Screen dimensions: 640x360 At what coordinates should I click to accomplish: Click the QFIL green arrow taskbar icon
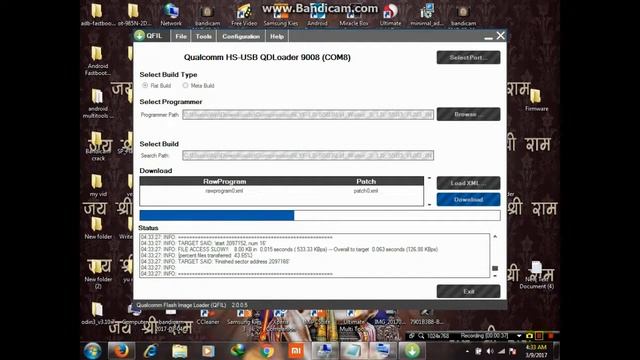click(412, 351)
